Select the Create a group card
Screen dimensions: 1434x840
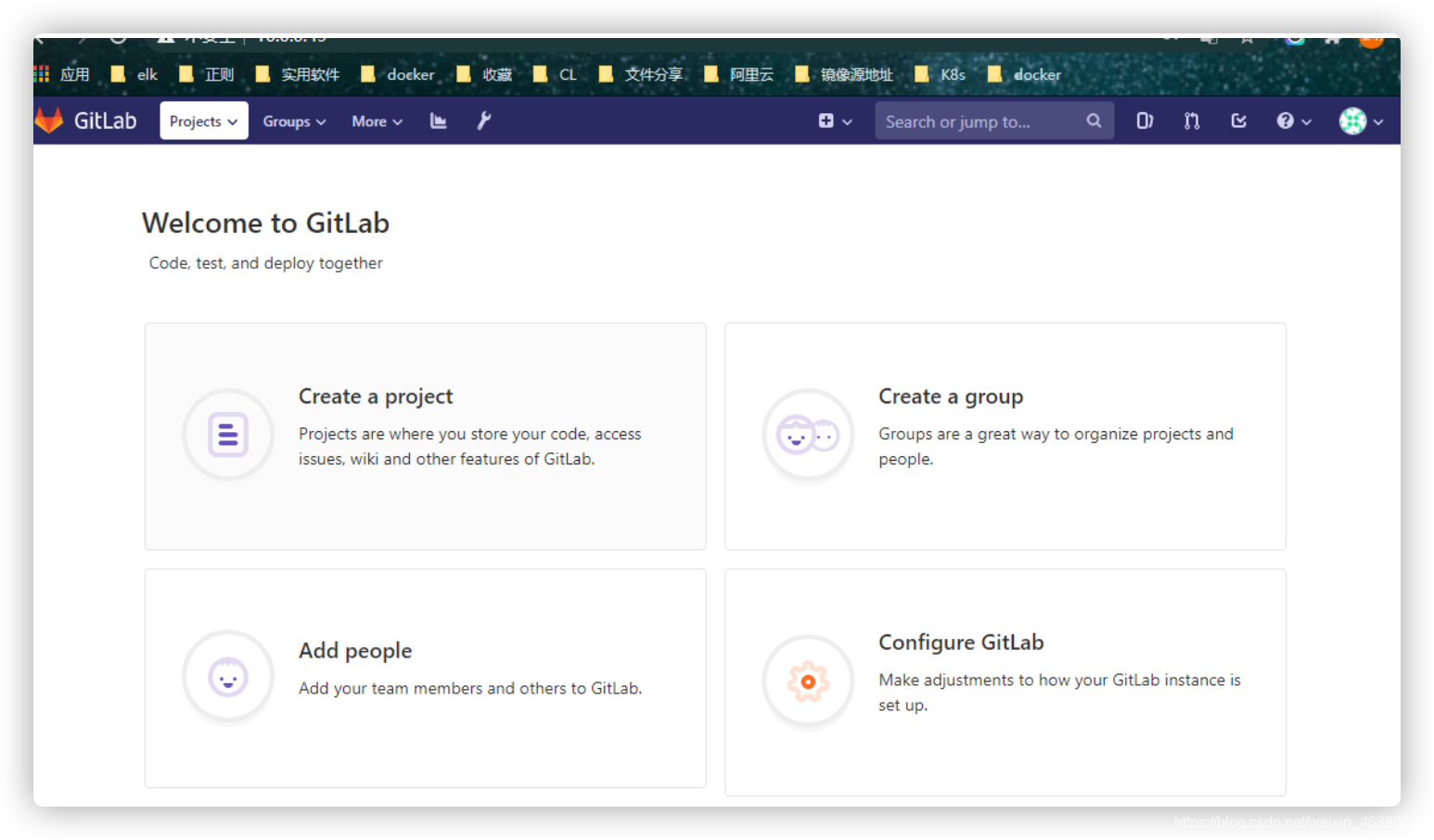[1005, 436]
